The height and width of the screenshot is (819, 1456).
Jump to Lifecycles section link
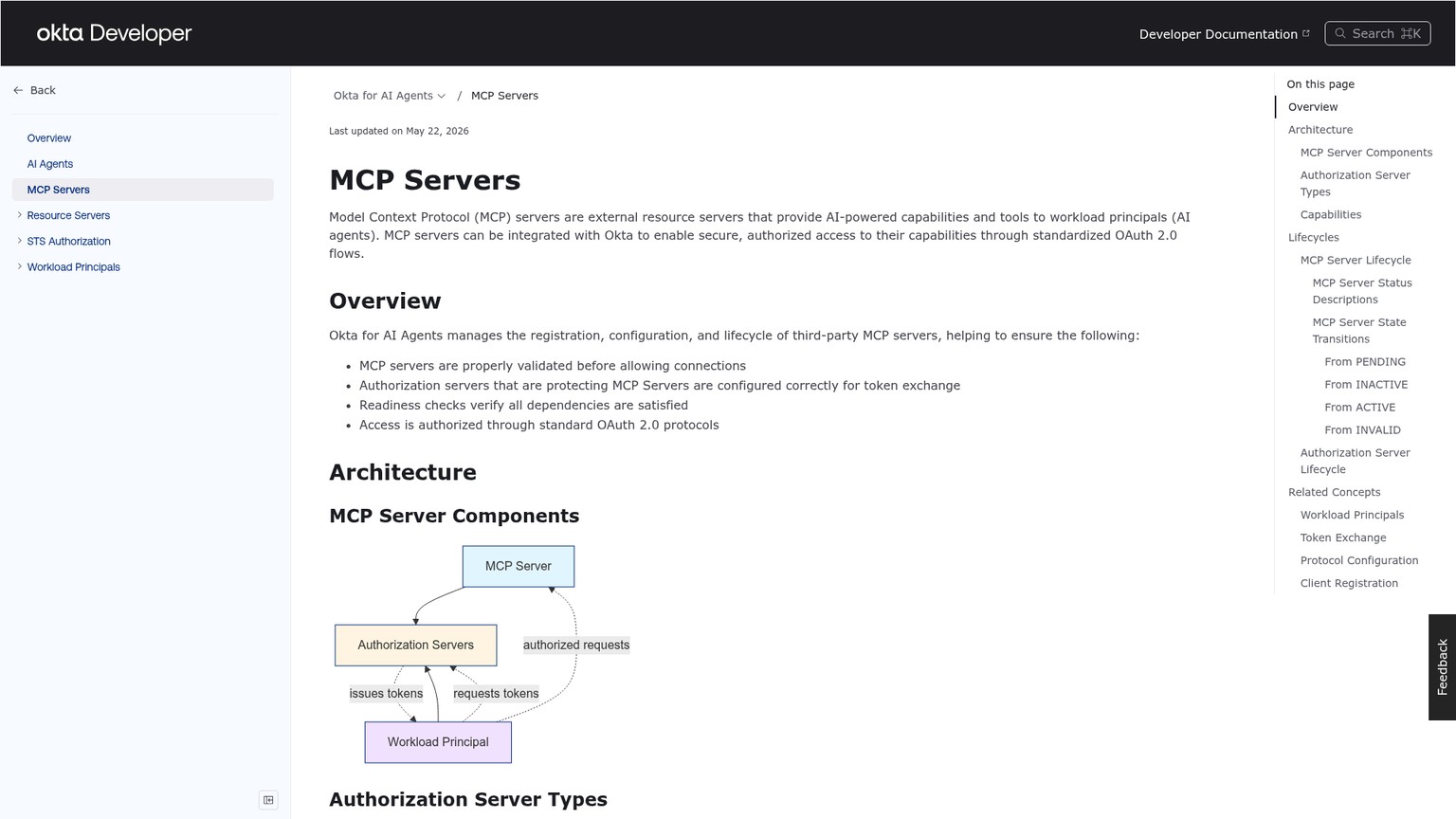[x=1313, y=238]
